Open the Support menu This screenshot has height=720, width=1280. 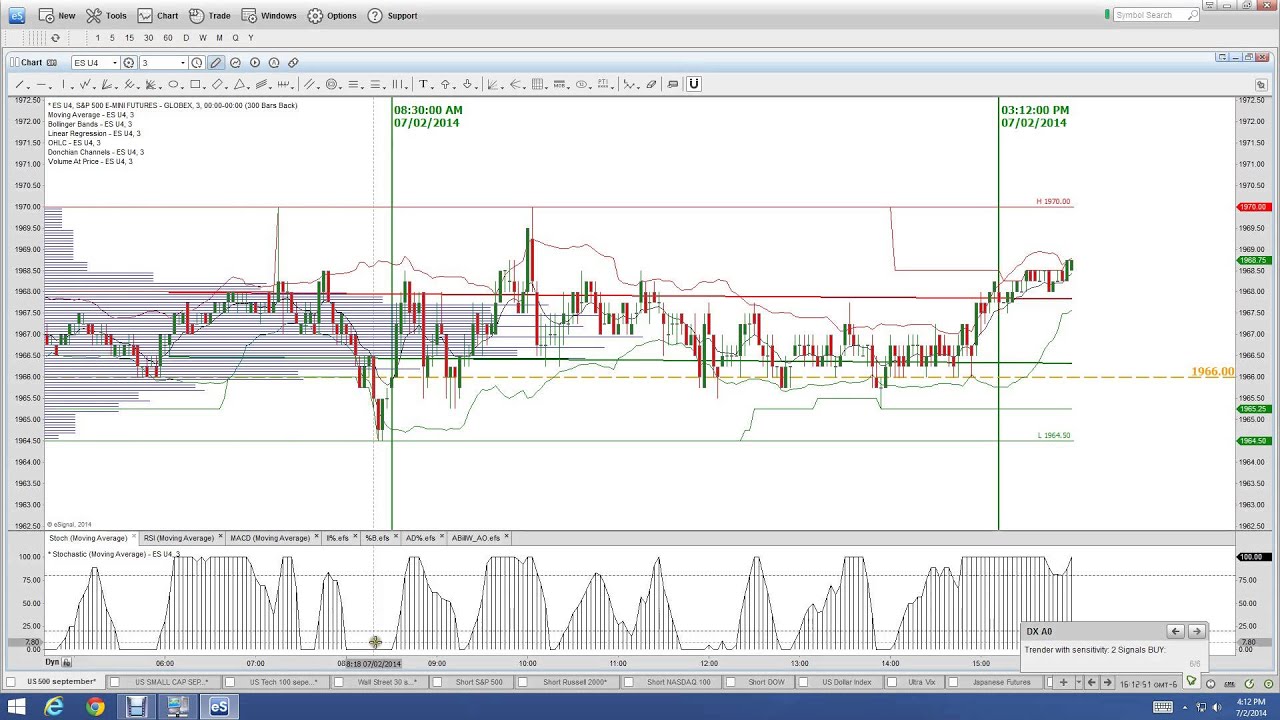pyautogui.click(x=392, y=16)
